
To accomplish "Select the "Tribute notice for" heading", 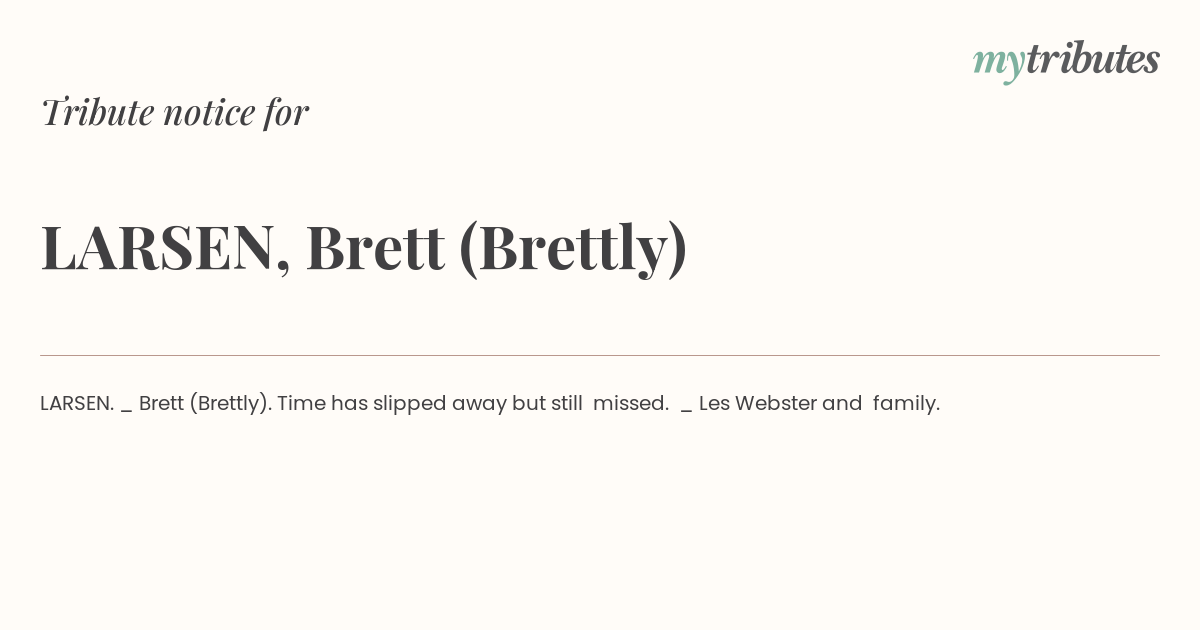I will (x=175, y=112).
